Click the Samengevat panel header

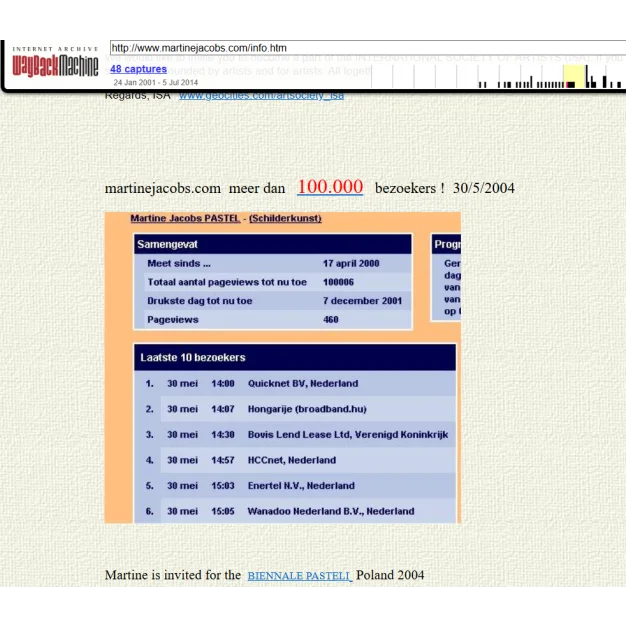(272, 244)
